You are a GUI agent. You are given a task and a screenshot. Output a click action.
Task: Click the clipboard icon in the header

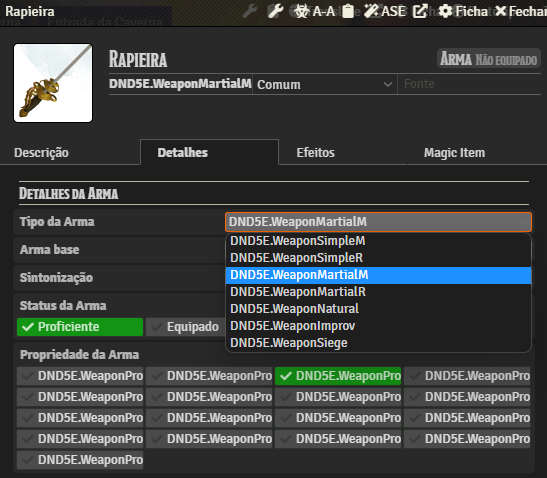(x=347, y=12)
